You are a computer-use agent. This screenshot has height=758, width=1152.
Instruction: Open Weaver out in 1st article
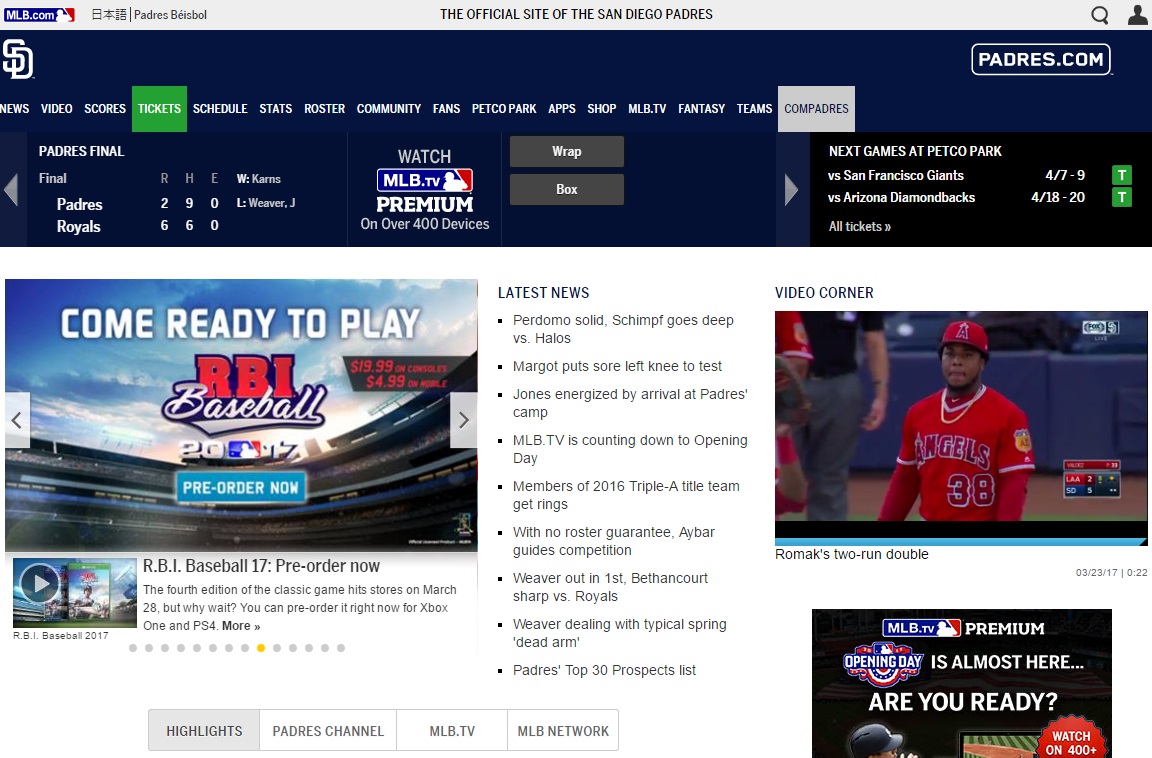tap(611, 587)
